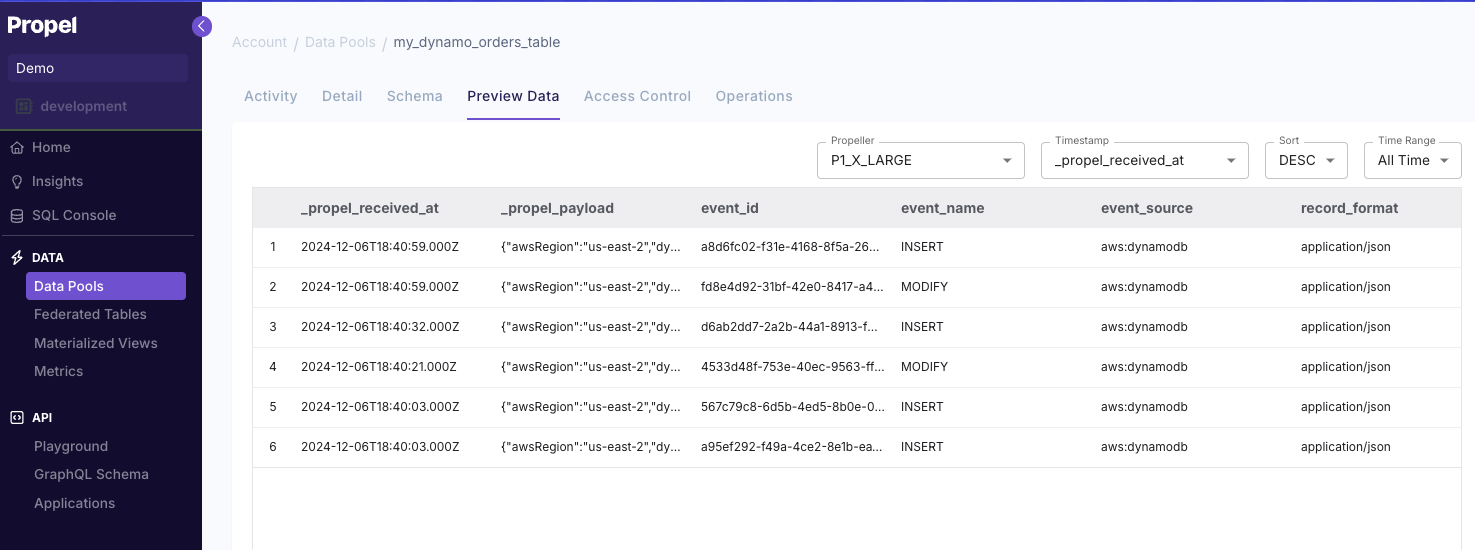
Task: Click MODIFY in row 2
Action: (924, 287)
